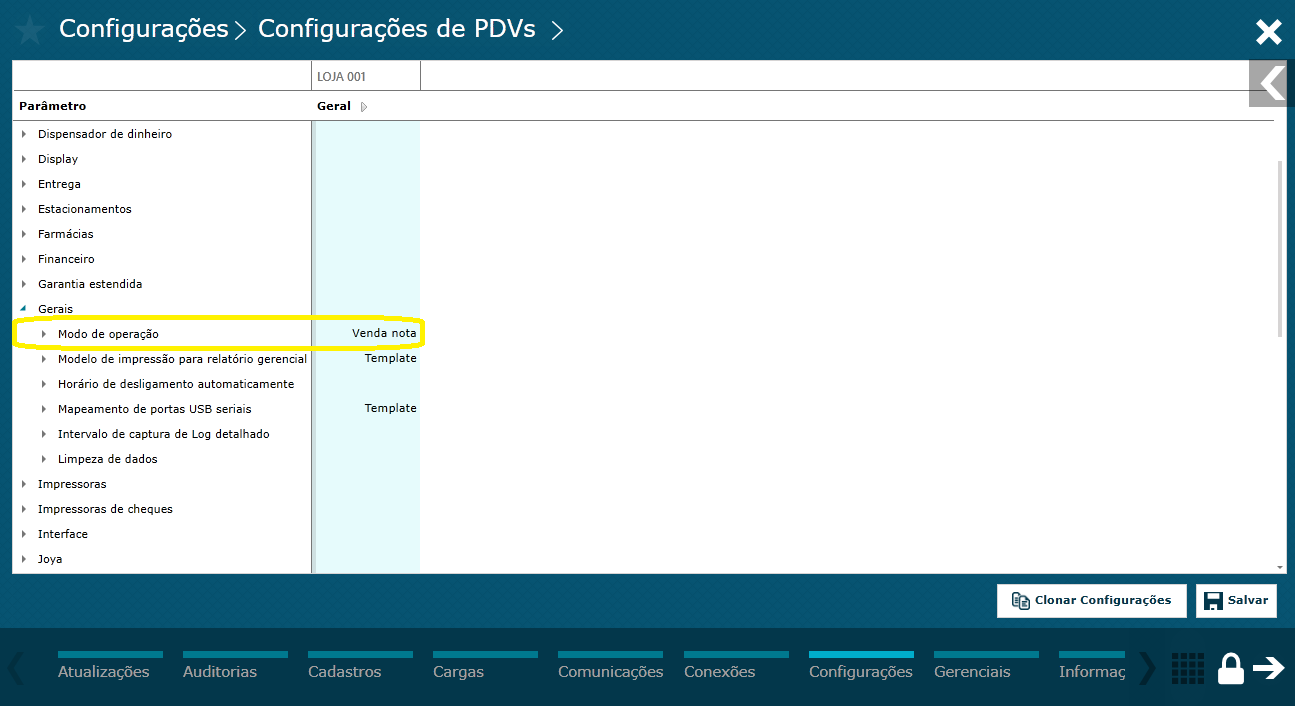The height and width of the screenshot is (706, 1295).
Task: Select the Limpeza de dados row label
Action: [x=108, y=459]
